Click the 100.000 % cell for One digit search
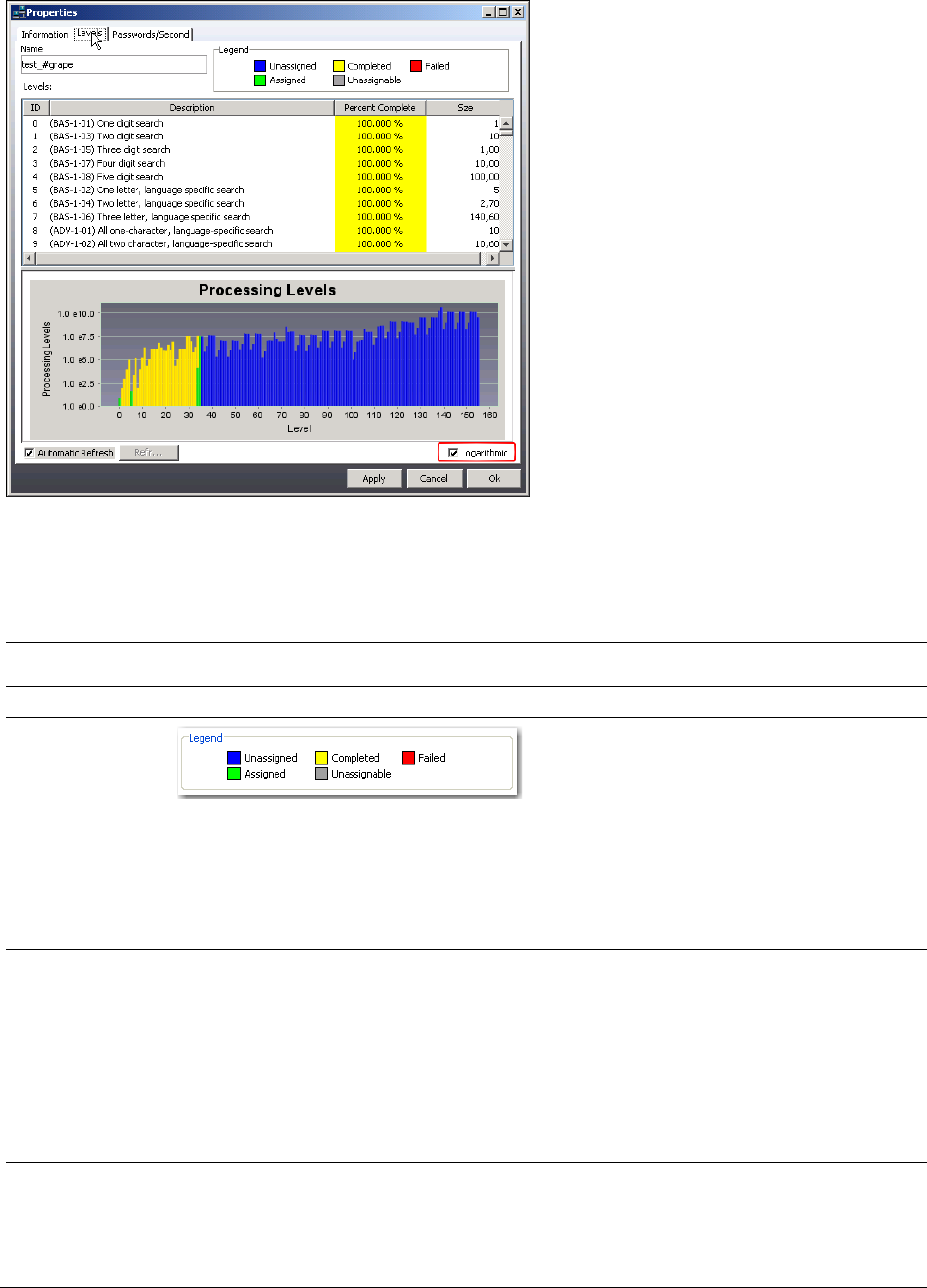The width and height of the screenshot is (927, 1288). pos(380,123)
